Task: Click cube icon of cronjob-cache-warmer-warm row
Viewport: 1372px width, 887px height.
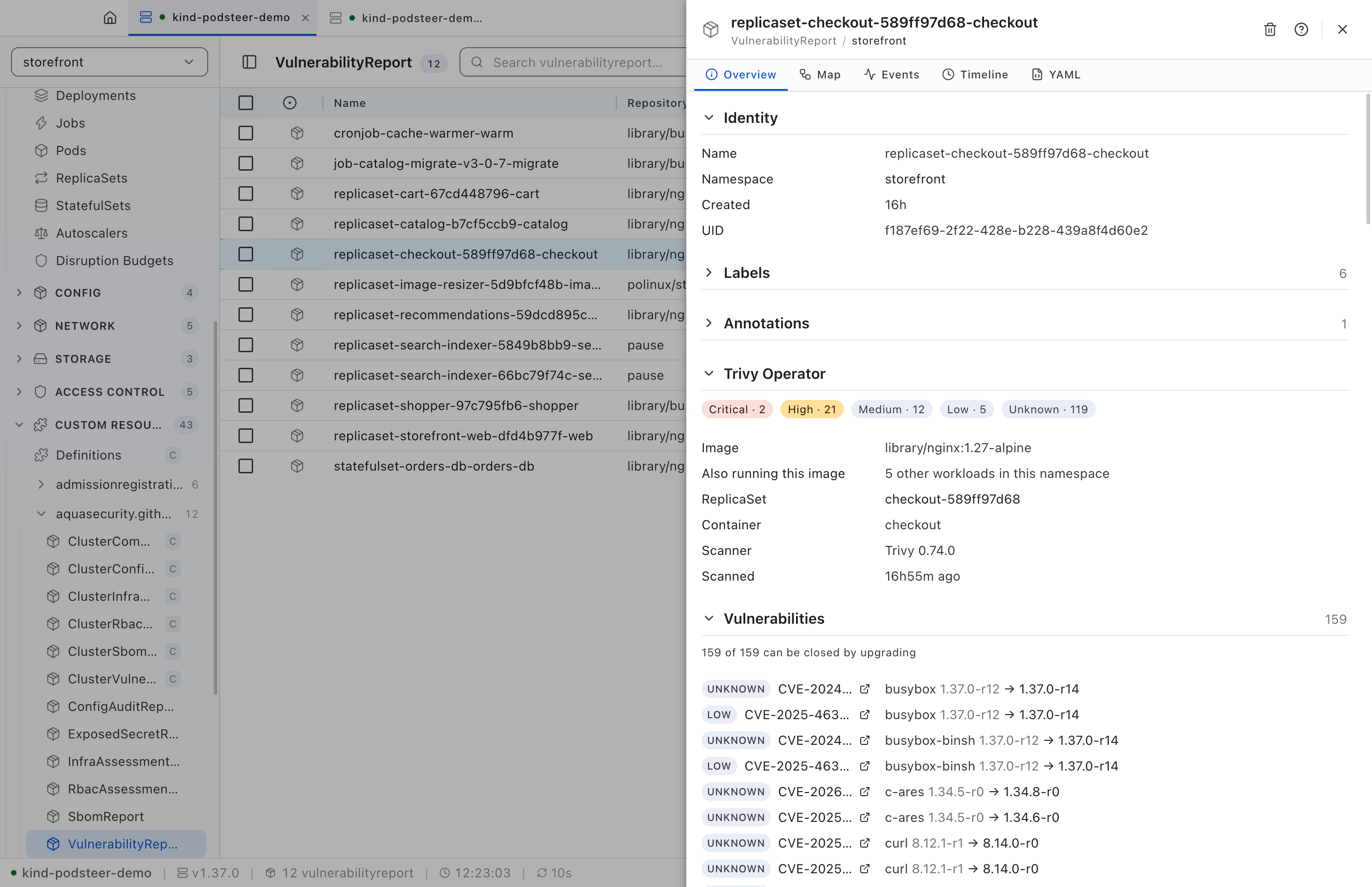Action: tap(297, 133)
